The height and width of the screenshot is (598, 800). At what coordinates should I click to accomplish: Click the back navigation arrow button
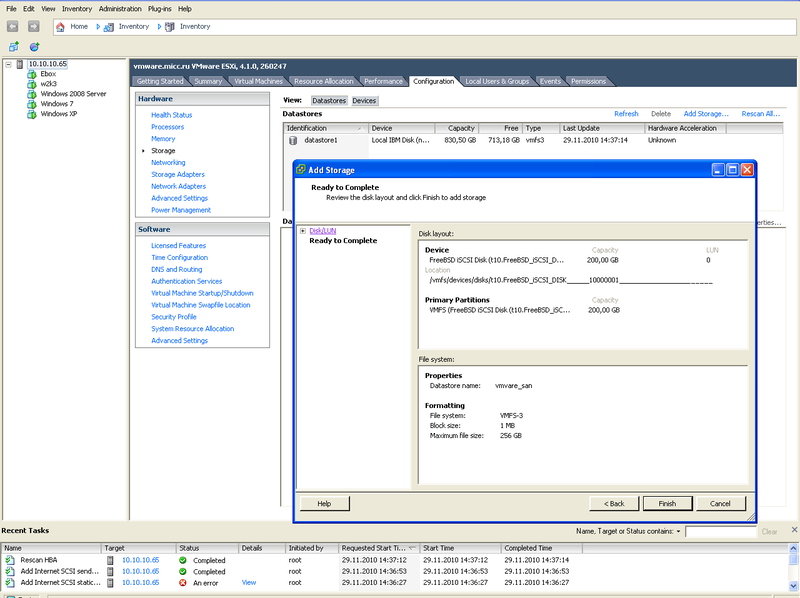13,27
